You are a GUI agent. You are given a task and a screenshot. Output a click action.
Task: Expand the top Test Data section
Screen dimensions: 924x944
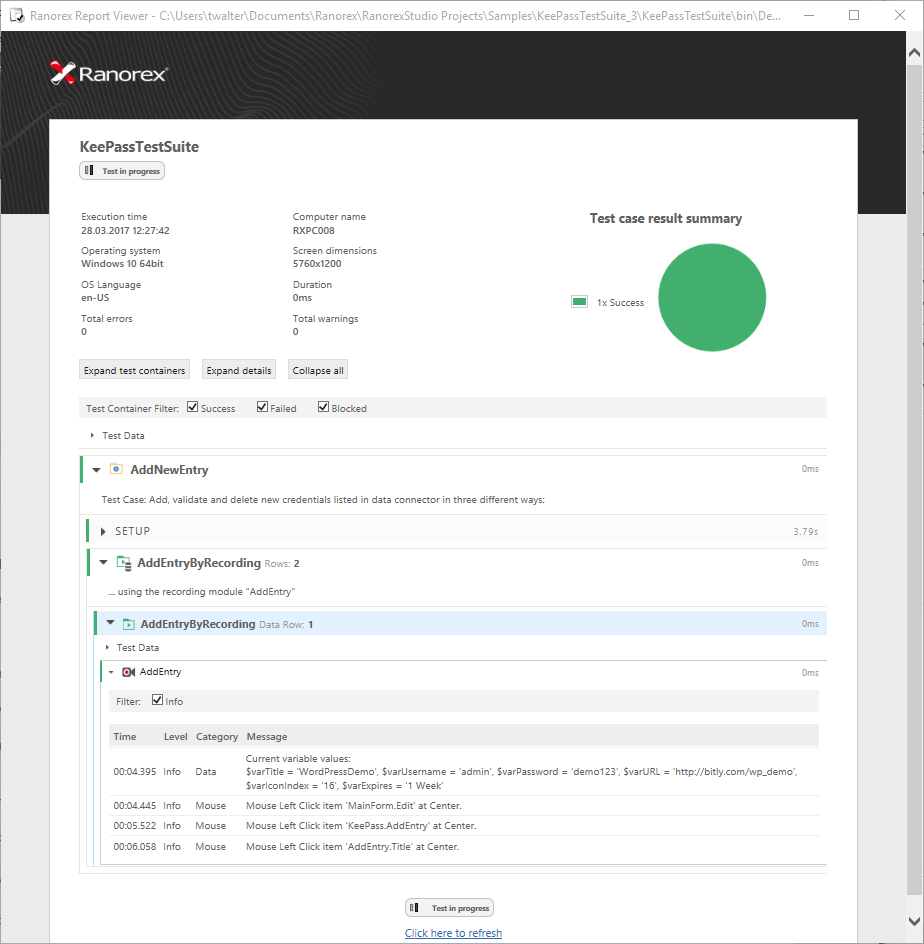[x=92, y=435]
